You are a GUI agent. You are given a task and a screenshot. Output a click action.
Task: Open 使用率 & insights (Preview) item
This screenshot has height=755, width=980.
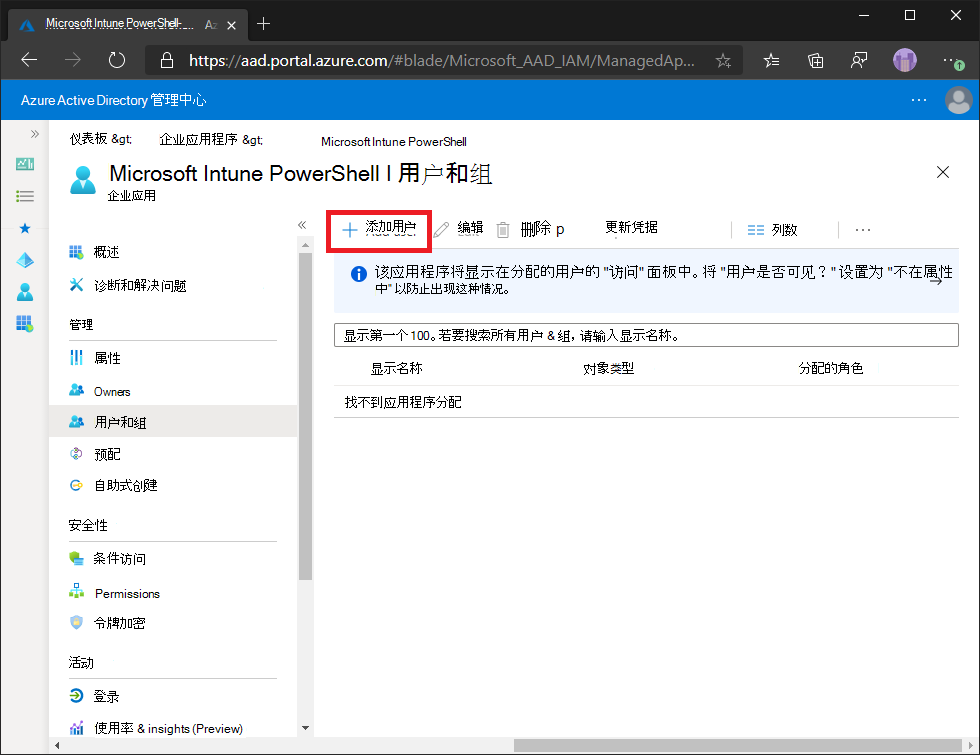click(172, 728)
